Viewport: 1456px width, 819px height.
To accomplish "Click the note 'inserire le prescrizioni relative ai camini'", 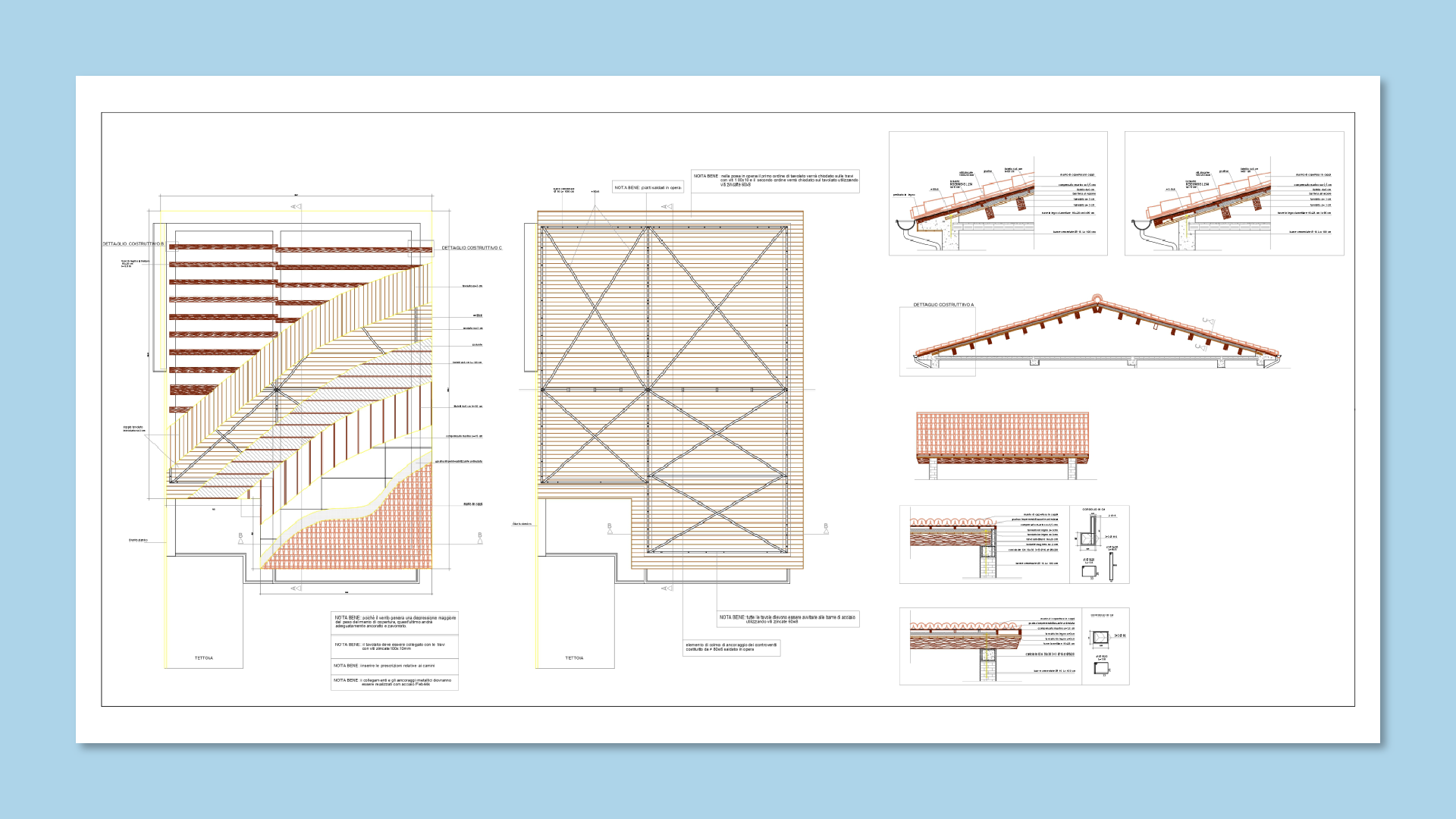I will click(x=395, y=667).
